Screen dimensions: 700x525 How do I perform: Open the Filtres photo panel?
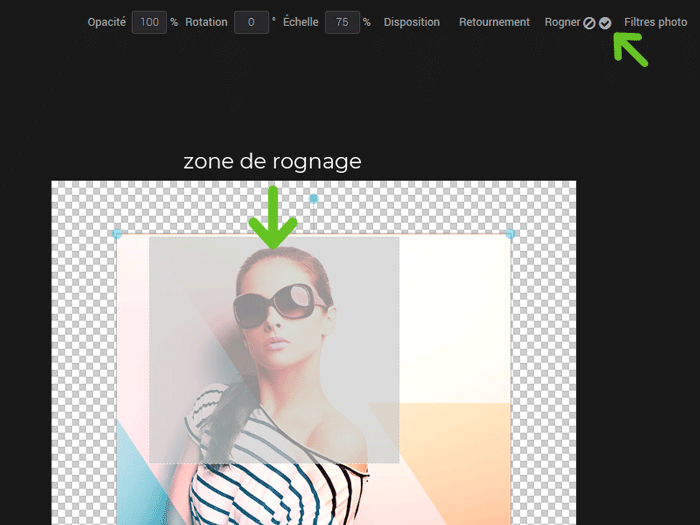tap(655, 22)
